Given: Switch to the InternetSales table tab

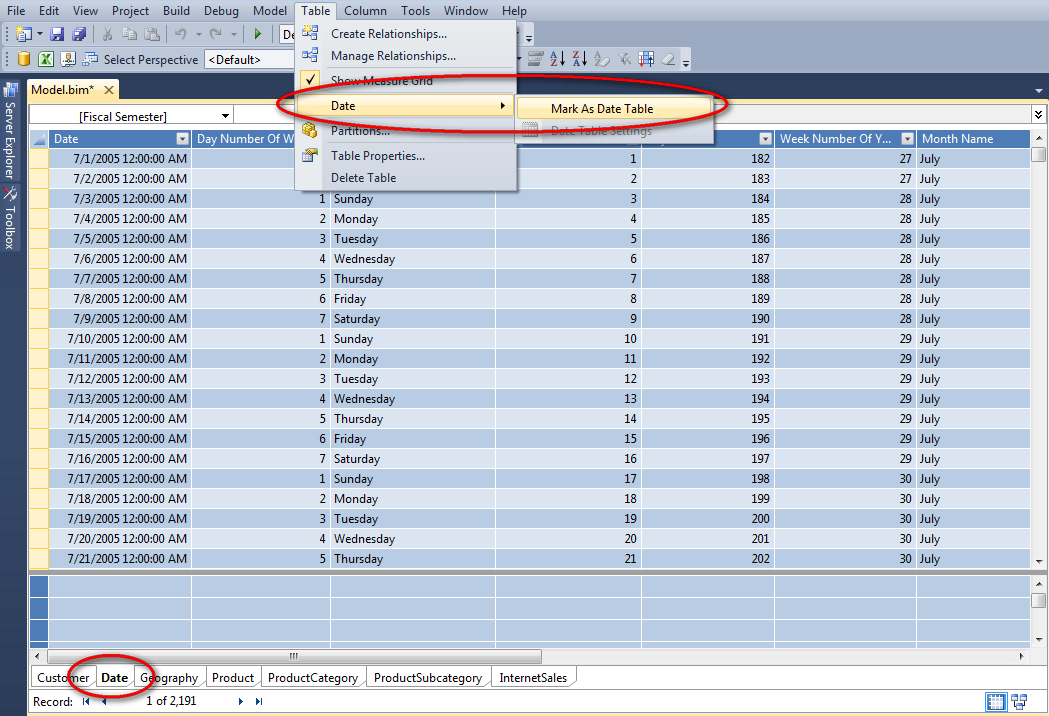Looking at the screenshot, I should [533, 678].
